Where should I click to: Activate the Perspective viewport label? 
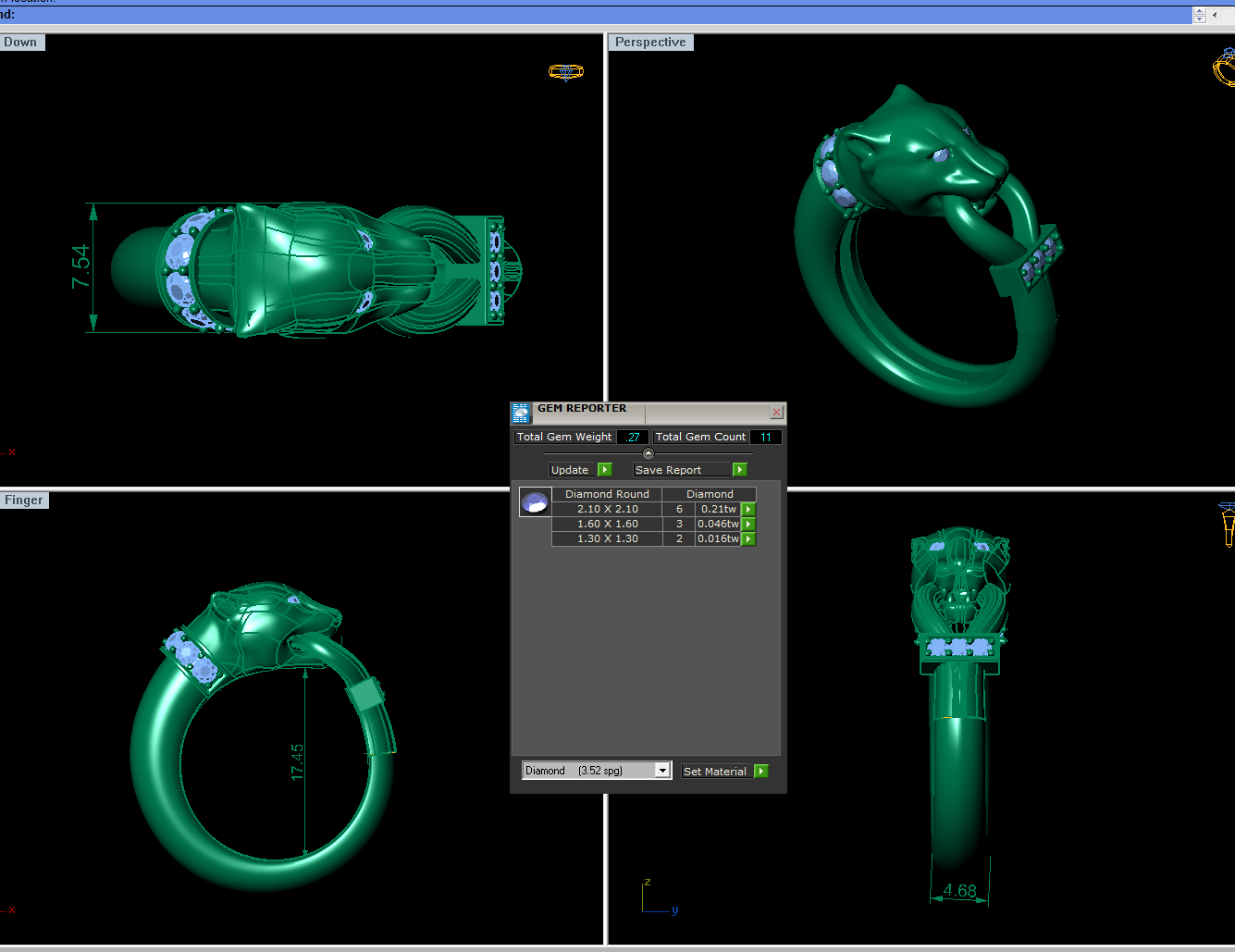pyautogui.click(x=650, y=43)
